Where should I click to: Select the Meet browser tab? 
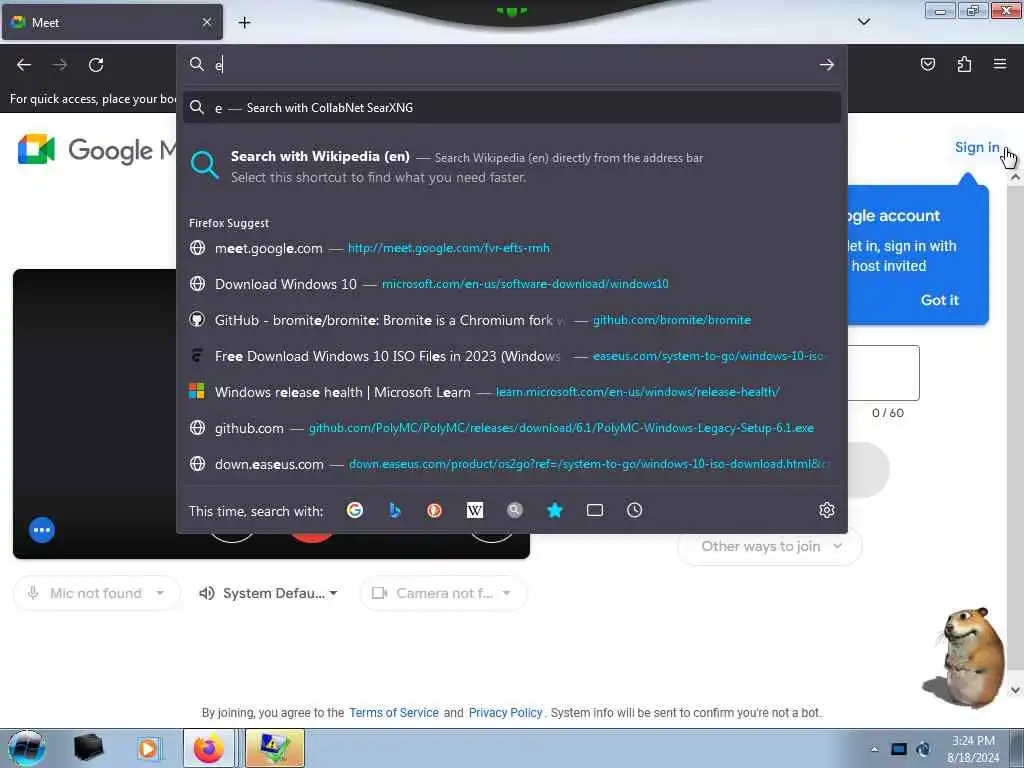click(112, 22)
